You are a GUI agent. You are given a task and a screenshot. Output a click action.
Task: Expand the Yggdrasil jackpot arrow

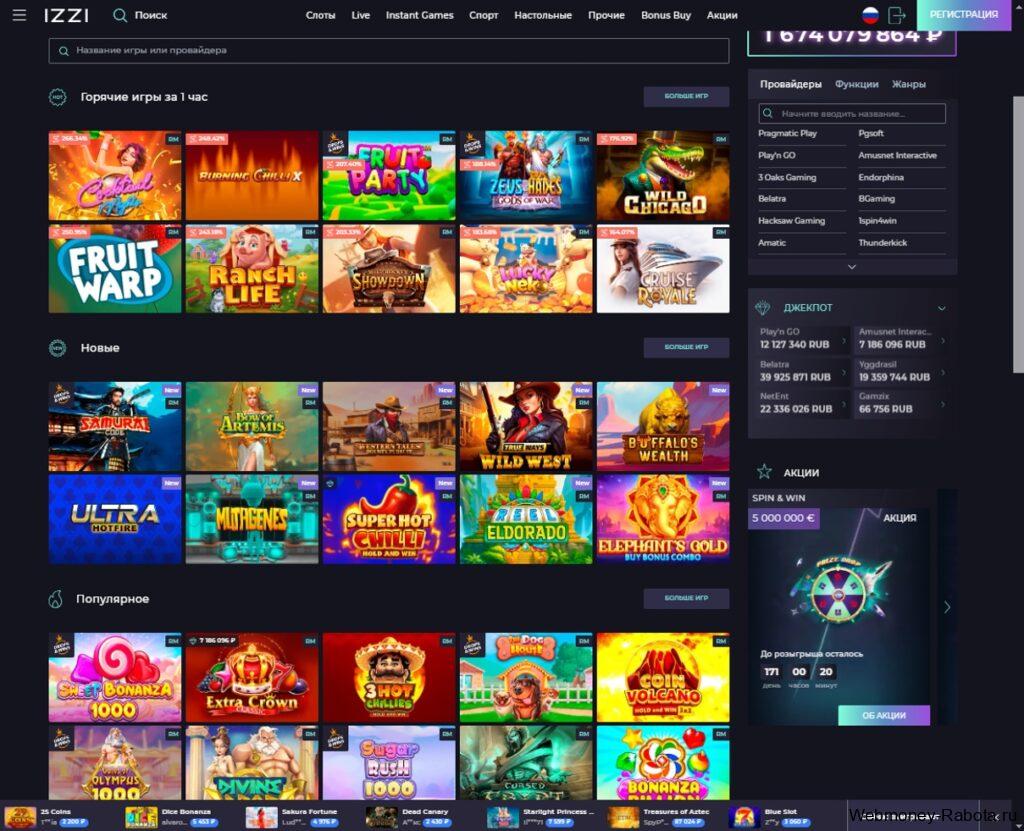(x=942, y=372)
